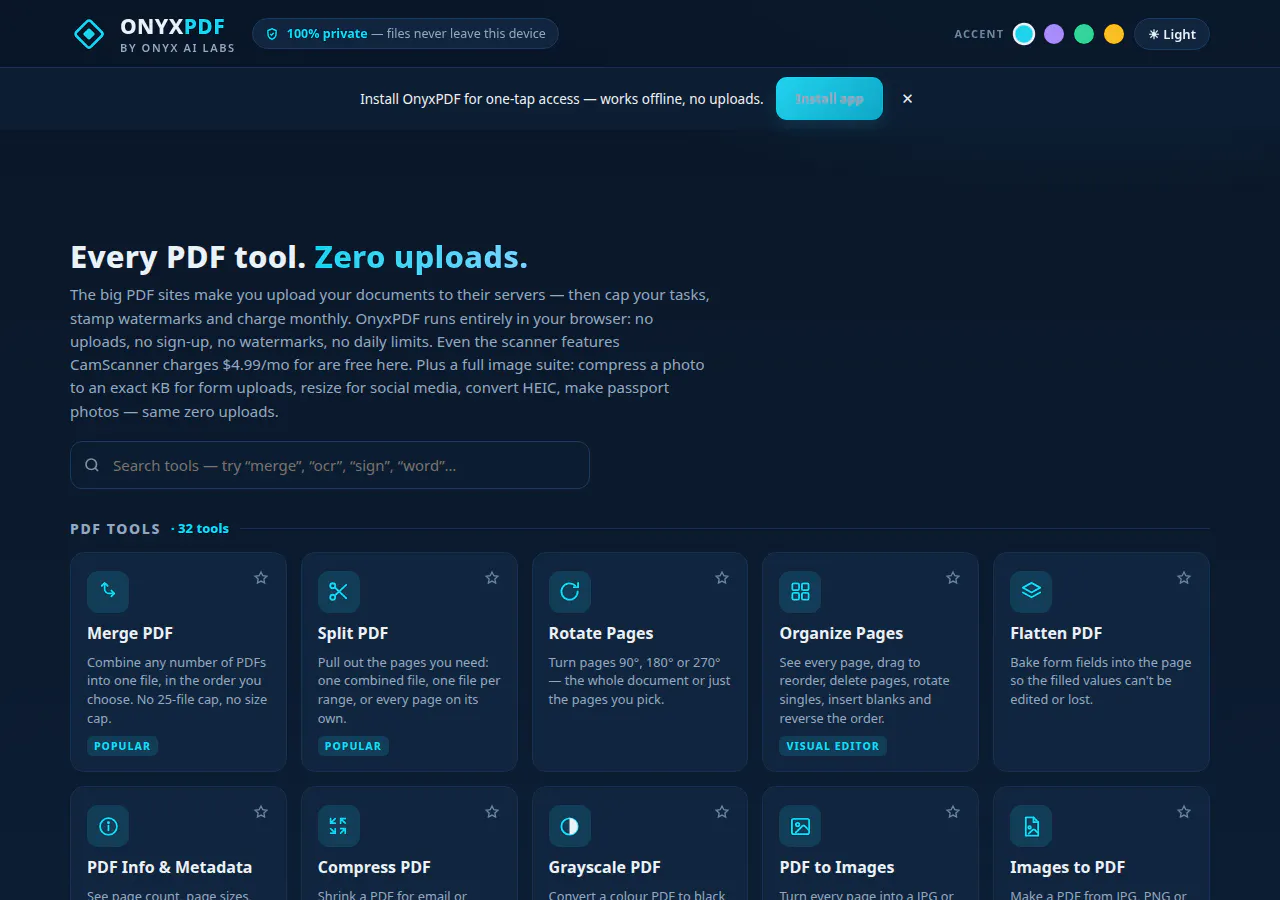Toggle the star on Grayscale PDF
1280x900 pixels.
(x=722, y=812)
